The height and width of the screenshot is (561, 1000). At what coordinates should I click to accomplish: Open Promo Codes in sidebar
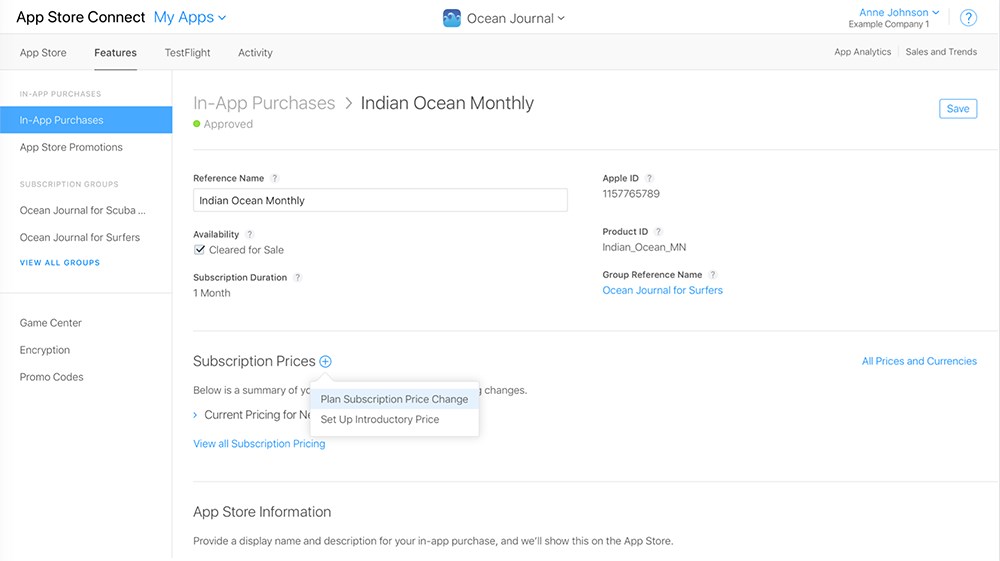[x=51, y=377]
